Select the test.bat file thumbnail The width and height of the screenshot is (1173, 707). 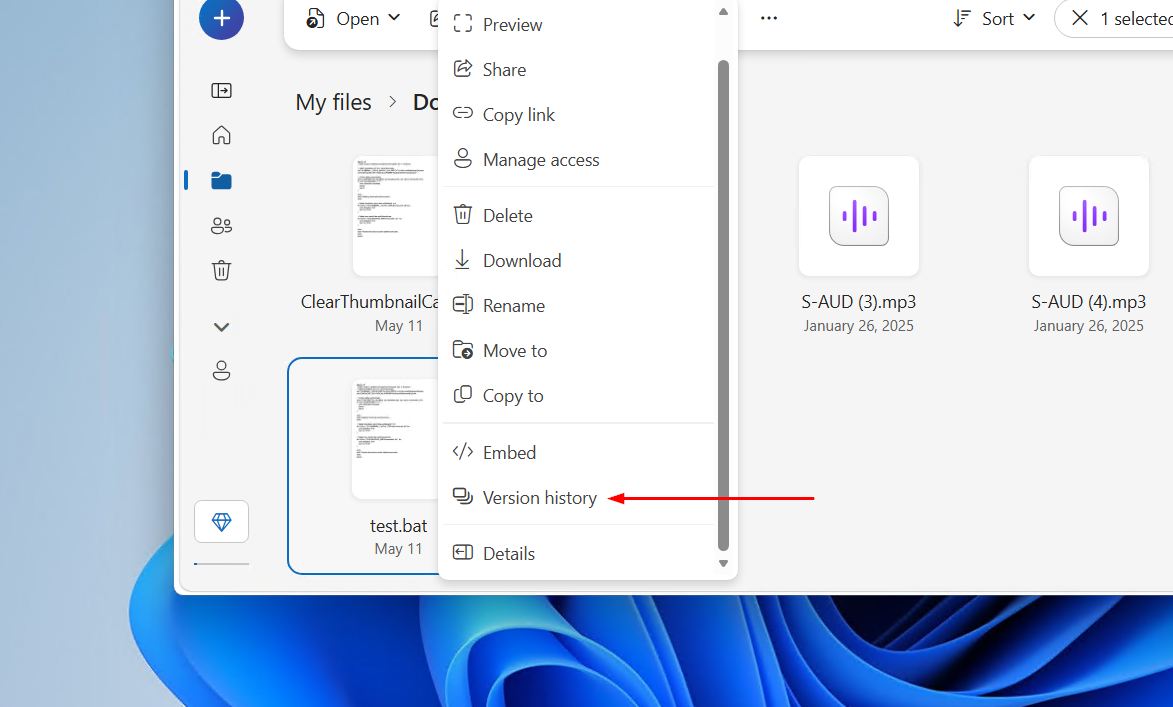(395, 439)
